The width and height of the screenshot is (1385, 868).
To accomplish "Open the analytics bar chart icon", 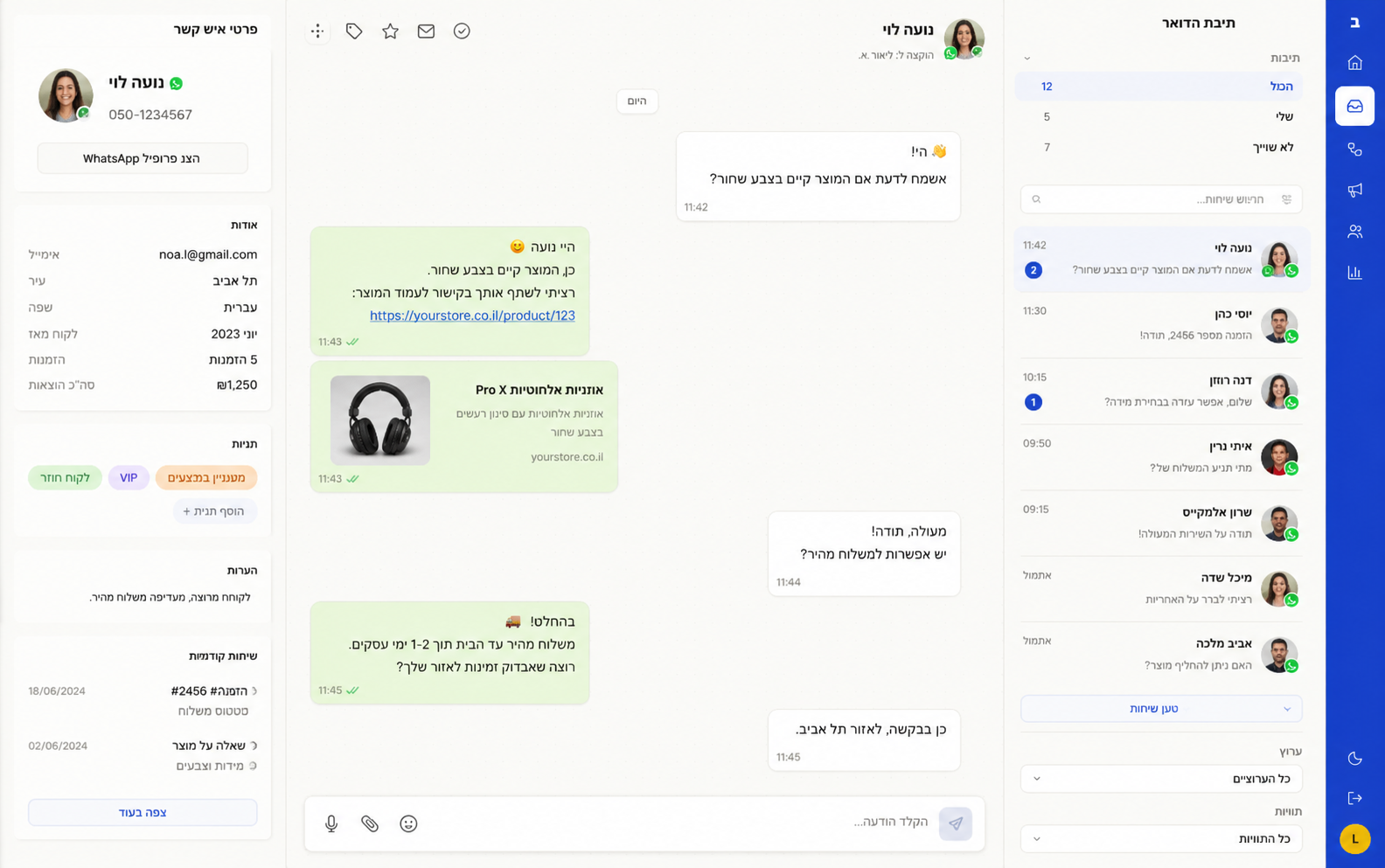I will point(1354,273).
